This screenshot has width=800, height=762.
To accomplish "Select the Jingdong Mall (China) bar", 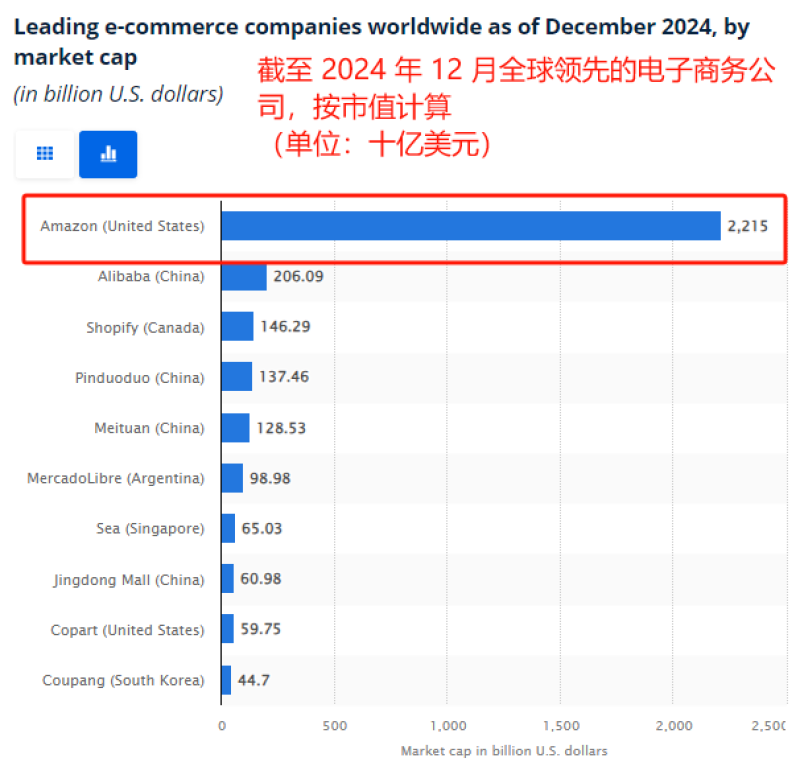I will 228,578.
